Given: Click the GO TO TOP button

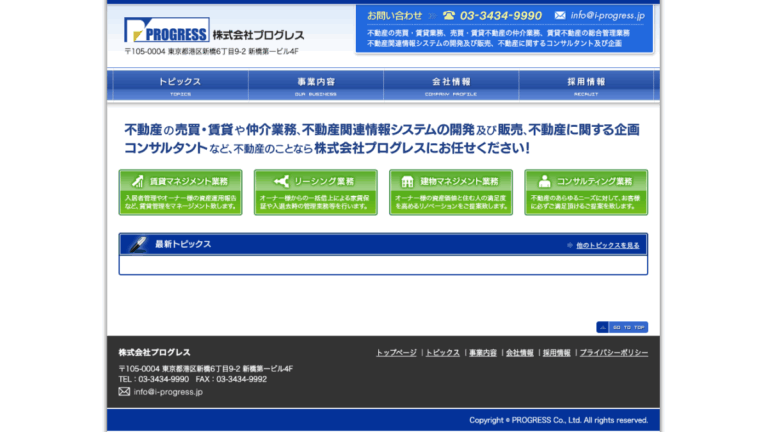Looking at the screenshot, I should tap(622, 327).
